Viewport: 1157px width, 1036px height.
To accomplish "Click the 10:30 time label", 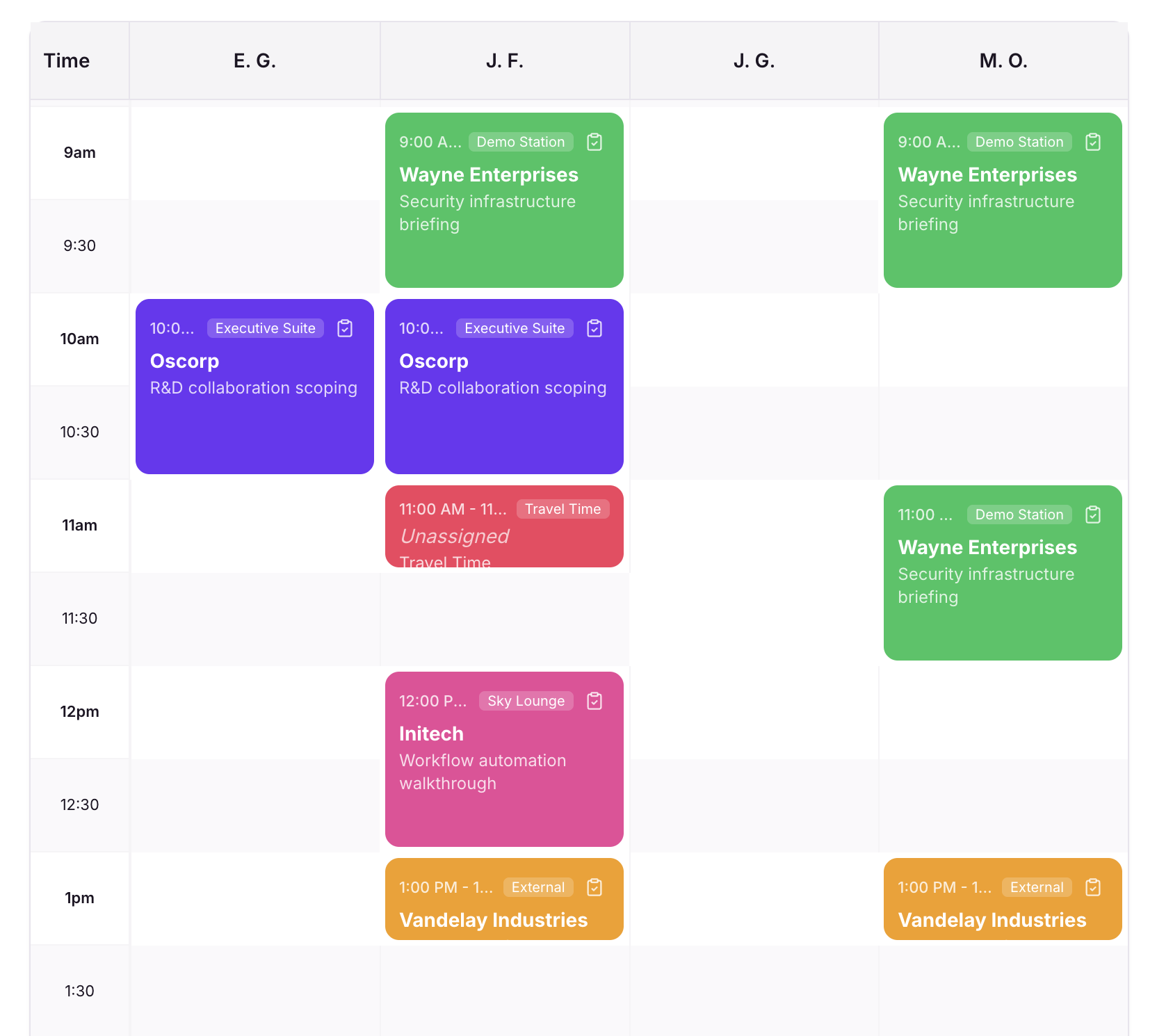I will click(x=80, y=432).
